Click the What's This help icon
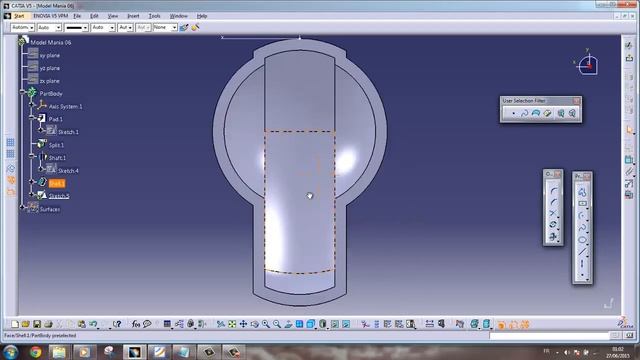 [x=118, y=324]
